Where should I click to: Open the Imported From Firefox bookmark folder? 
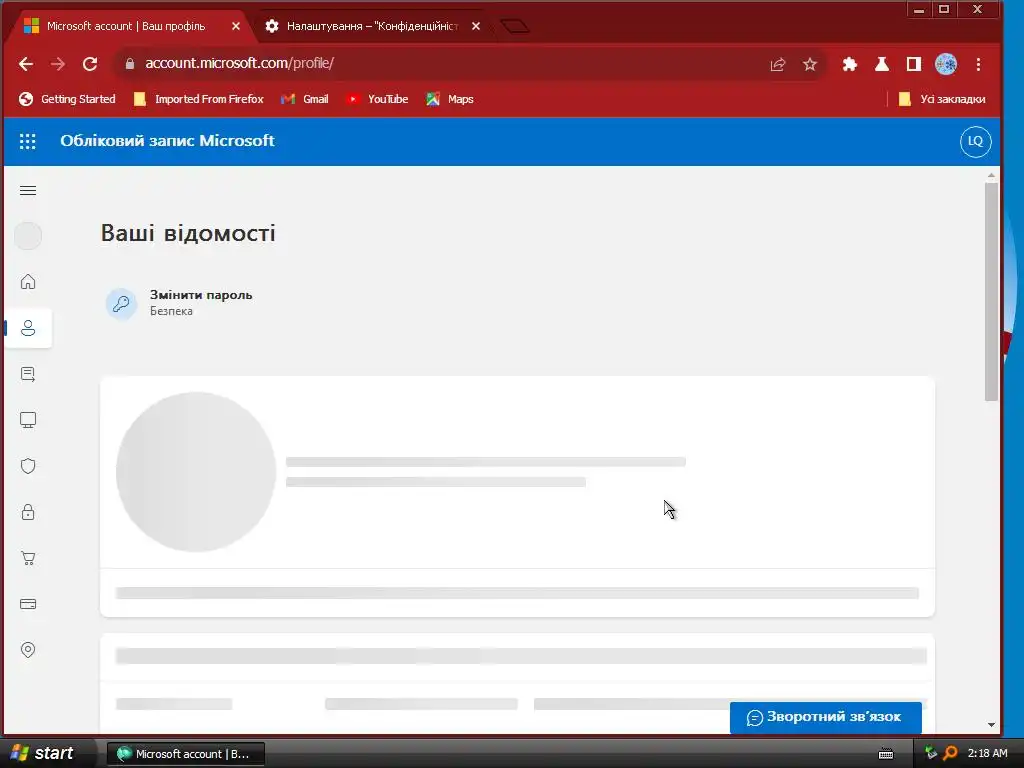[199, 99]
